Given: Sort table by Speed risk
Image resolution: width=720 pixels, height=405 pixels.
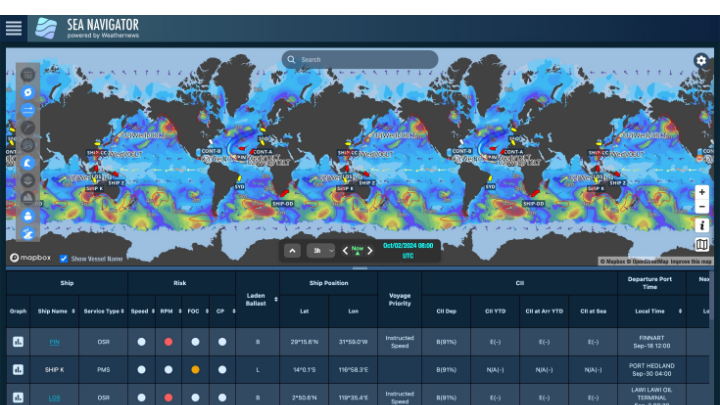Looking at the screenshot, I should [x=153, y=311].
